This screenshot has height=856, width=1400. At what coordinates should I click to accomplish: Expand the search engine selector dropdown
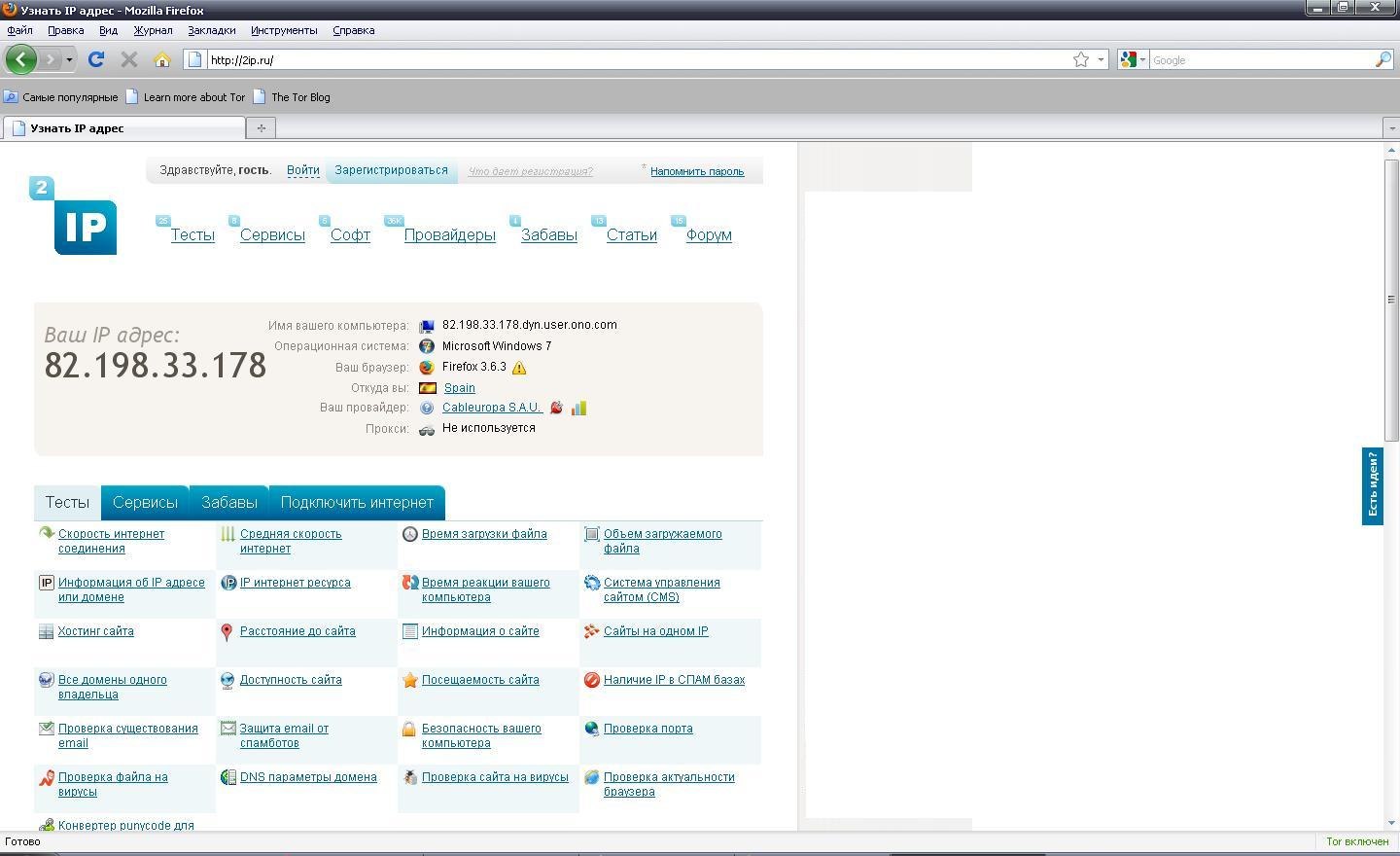[1132, 59]
